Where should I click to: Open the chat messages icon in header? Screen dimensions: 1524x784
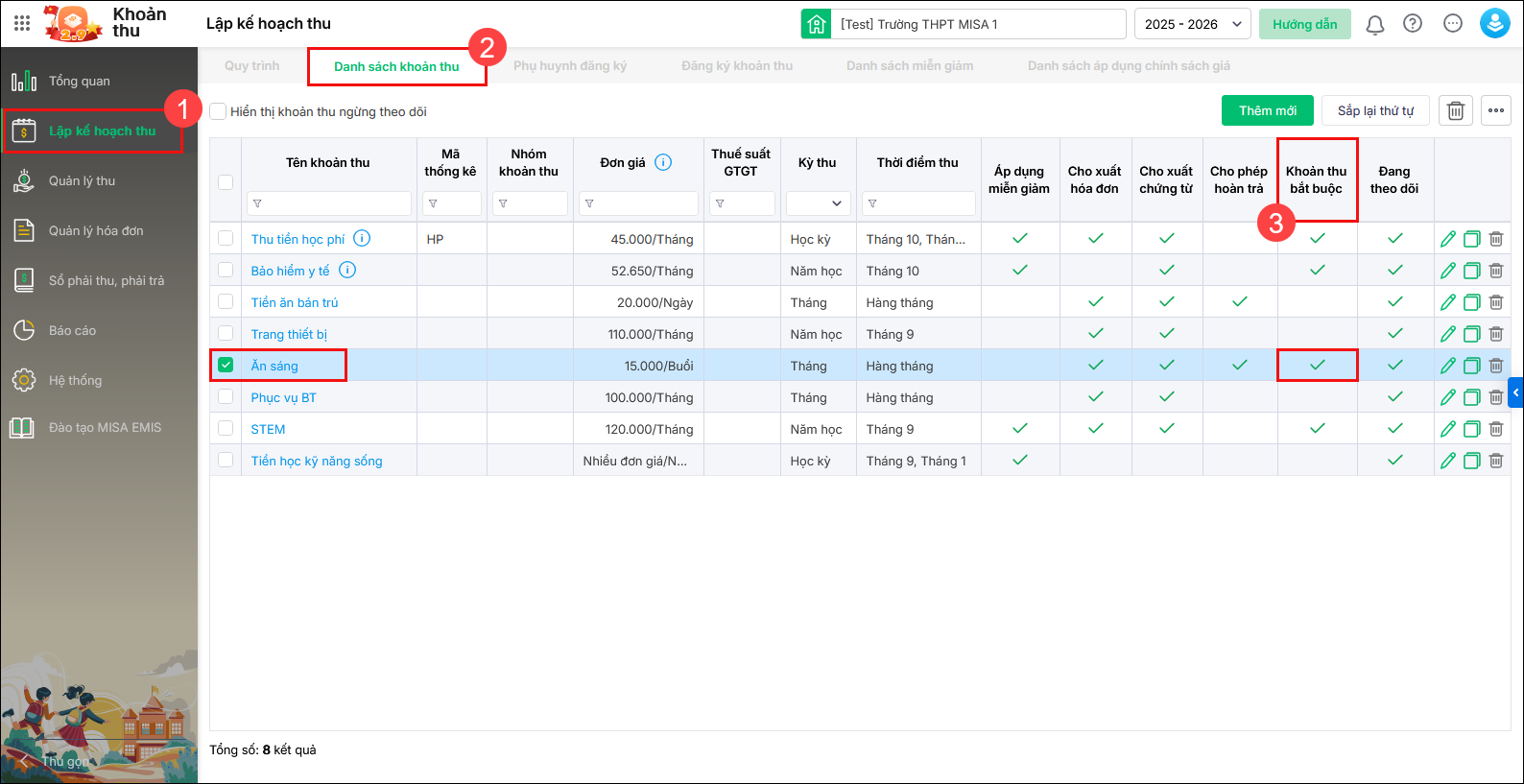[1453, 24]
